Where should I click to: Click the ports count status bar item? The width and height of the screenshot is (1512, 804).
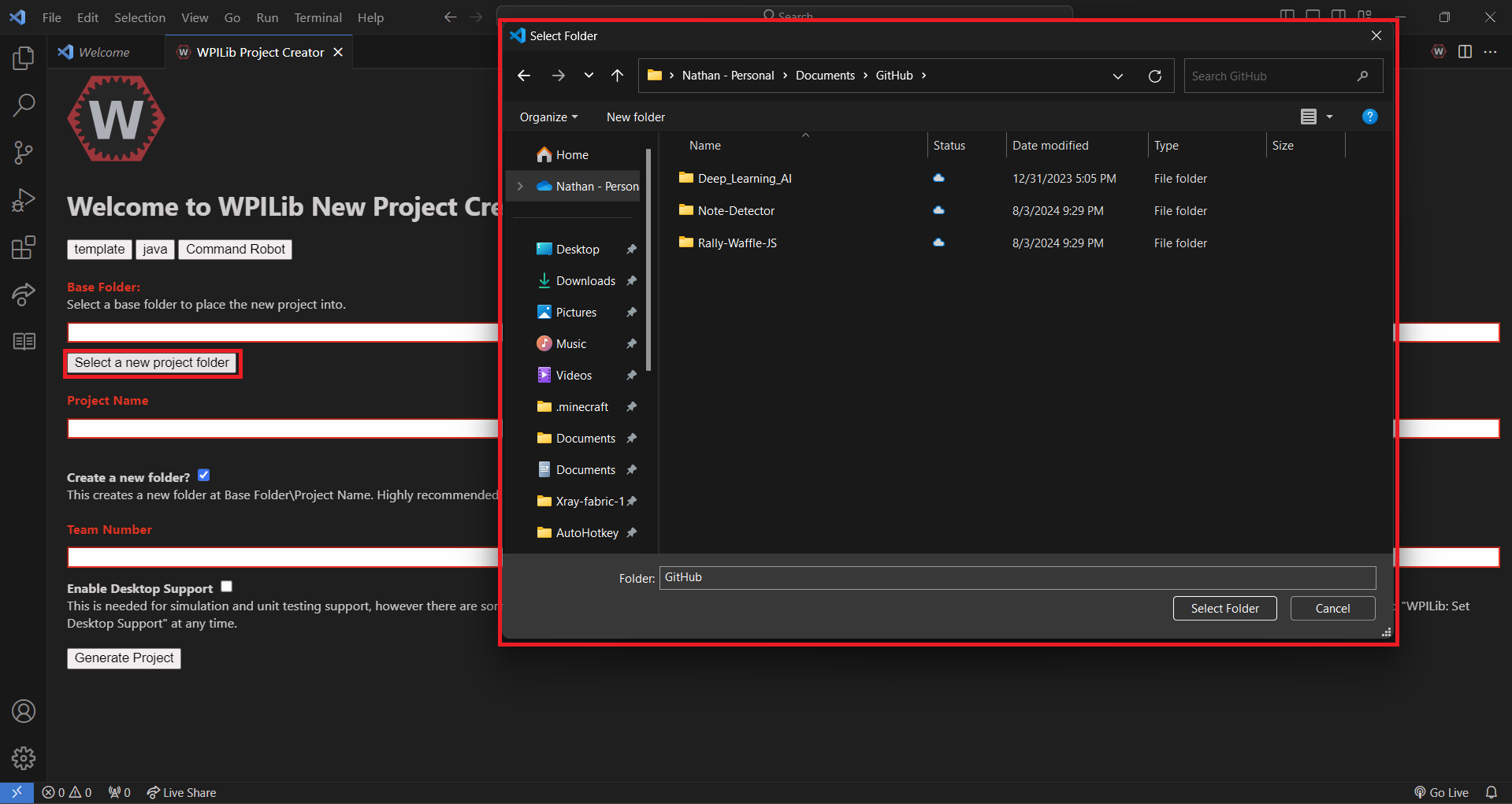tap(120, 792)
